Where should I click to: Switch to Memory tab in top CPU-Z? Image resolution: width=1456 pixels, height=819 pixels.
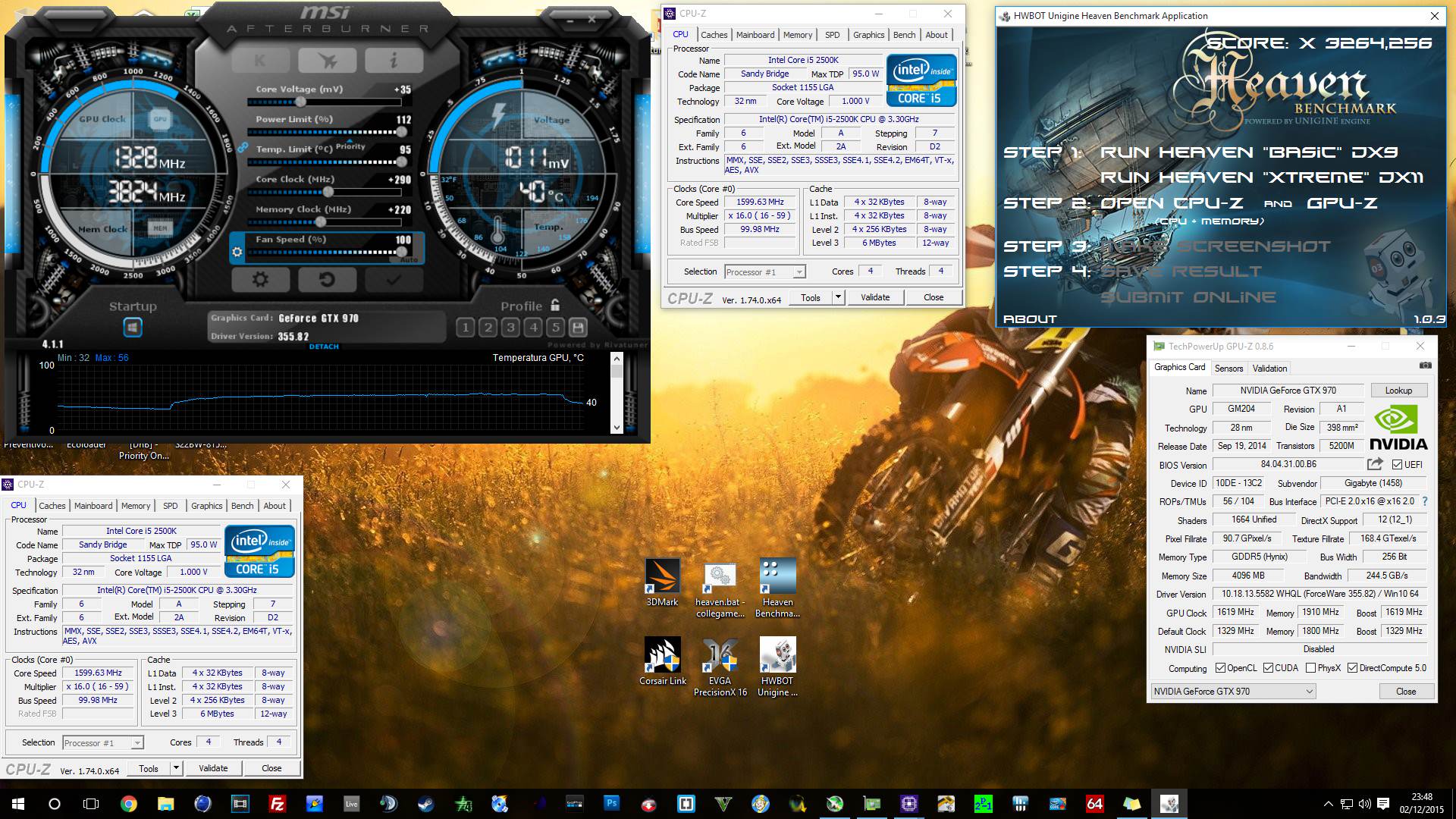[798, 35]
